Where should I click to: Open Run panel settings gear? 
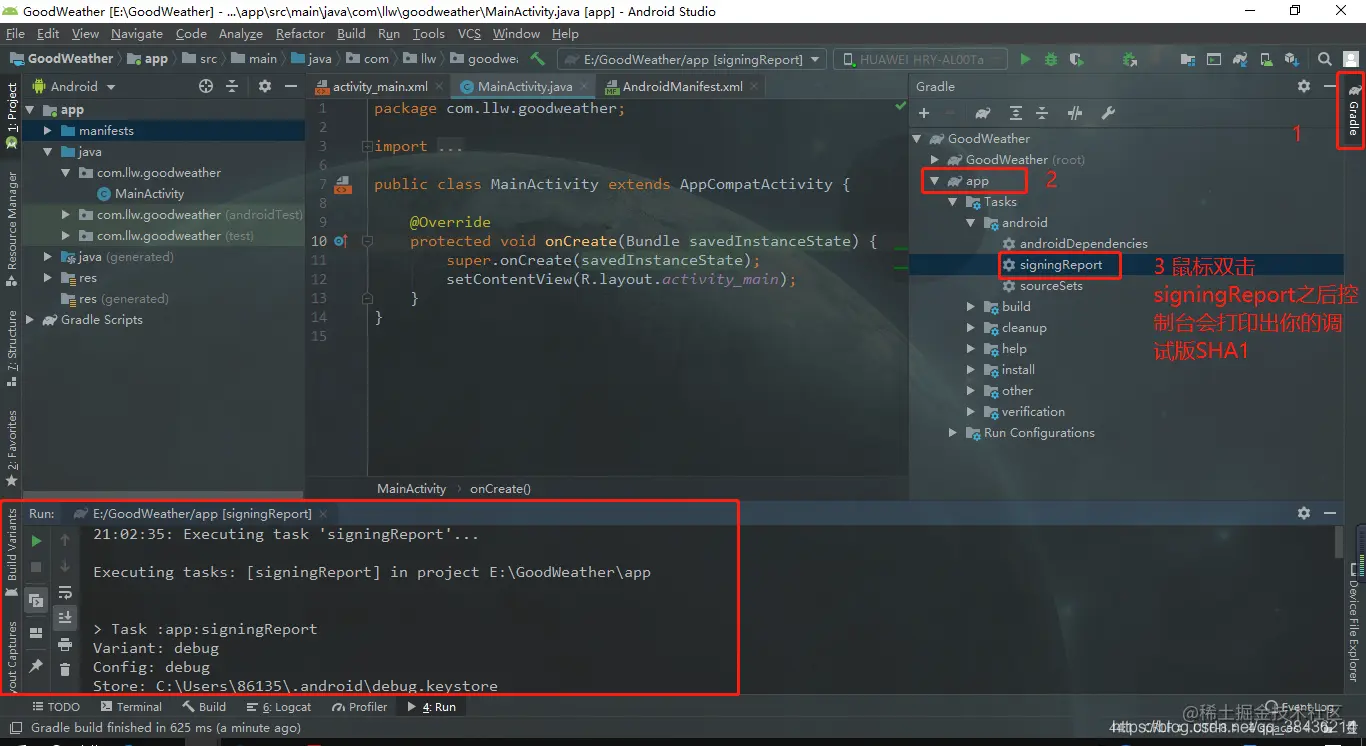(1303, 512)
